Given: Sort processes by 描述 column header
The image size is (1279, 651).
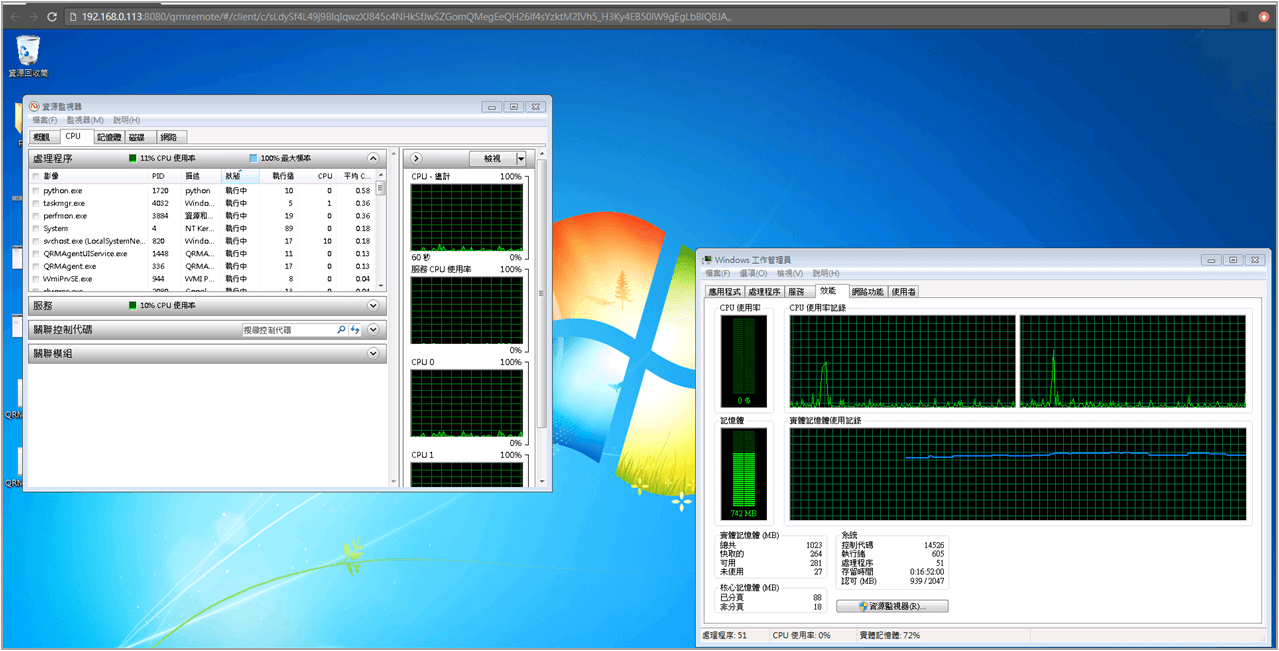Looking at the screenshot, I should [201, 176].
